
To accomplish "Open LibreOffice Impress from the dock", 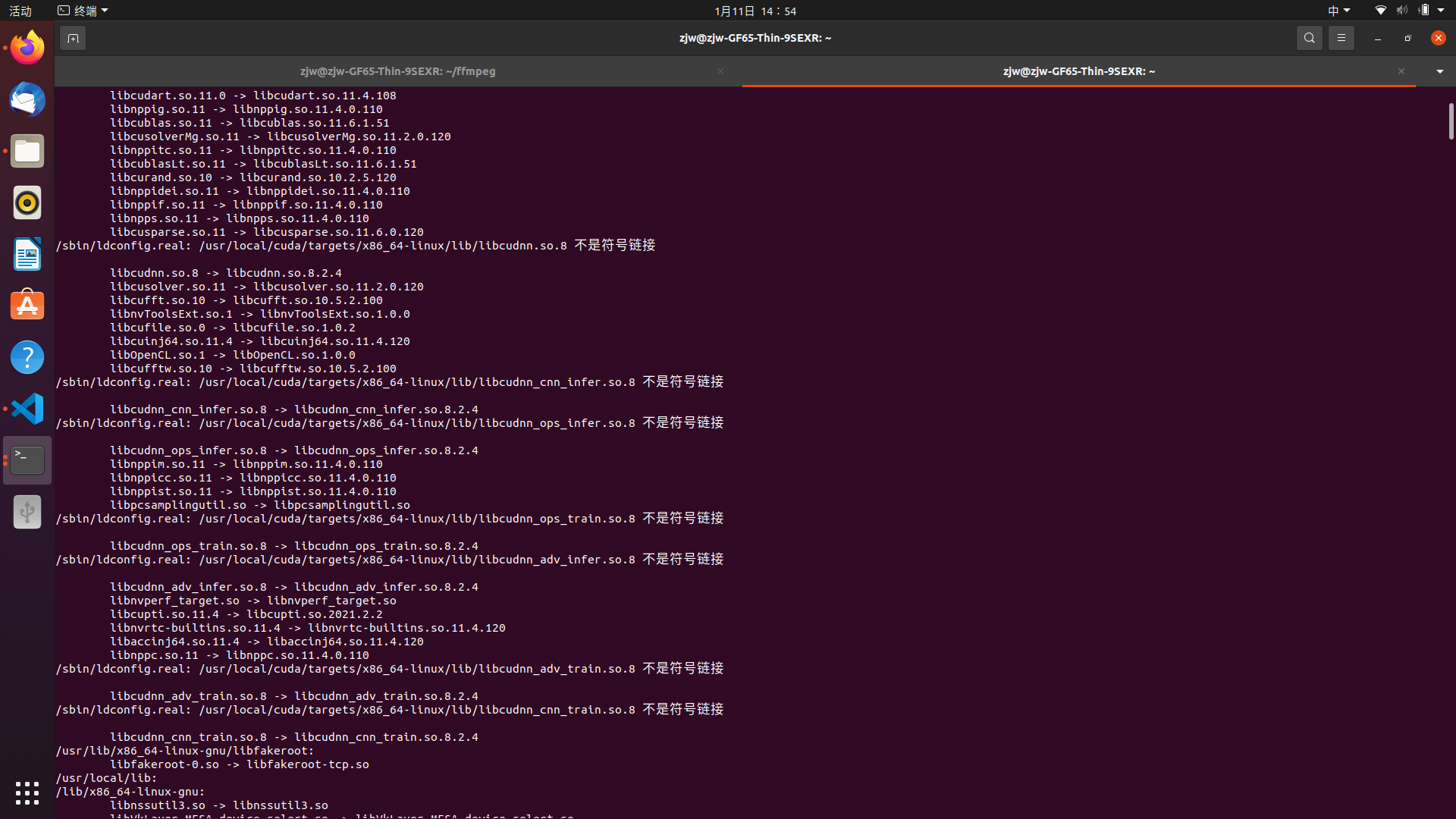I will point(27,254).
